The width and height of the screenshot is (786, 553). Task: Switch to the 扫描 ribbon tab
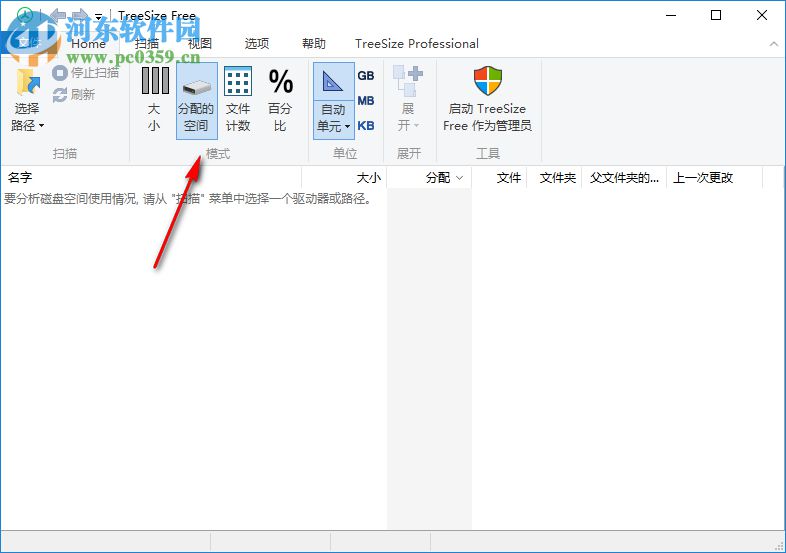tap(147, 44)
